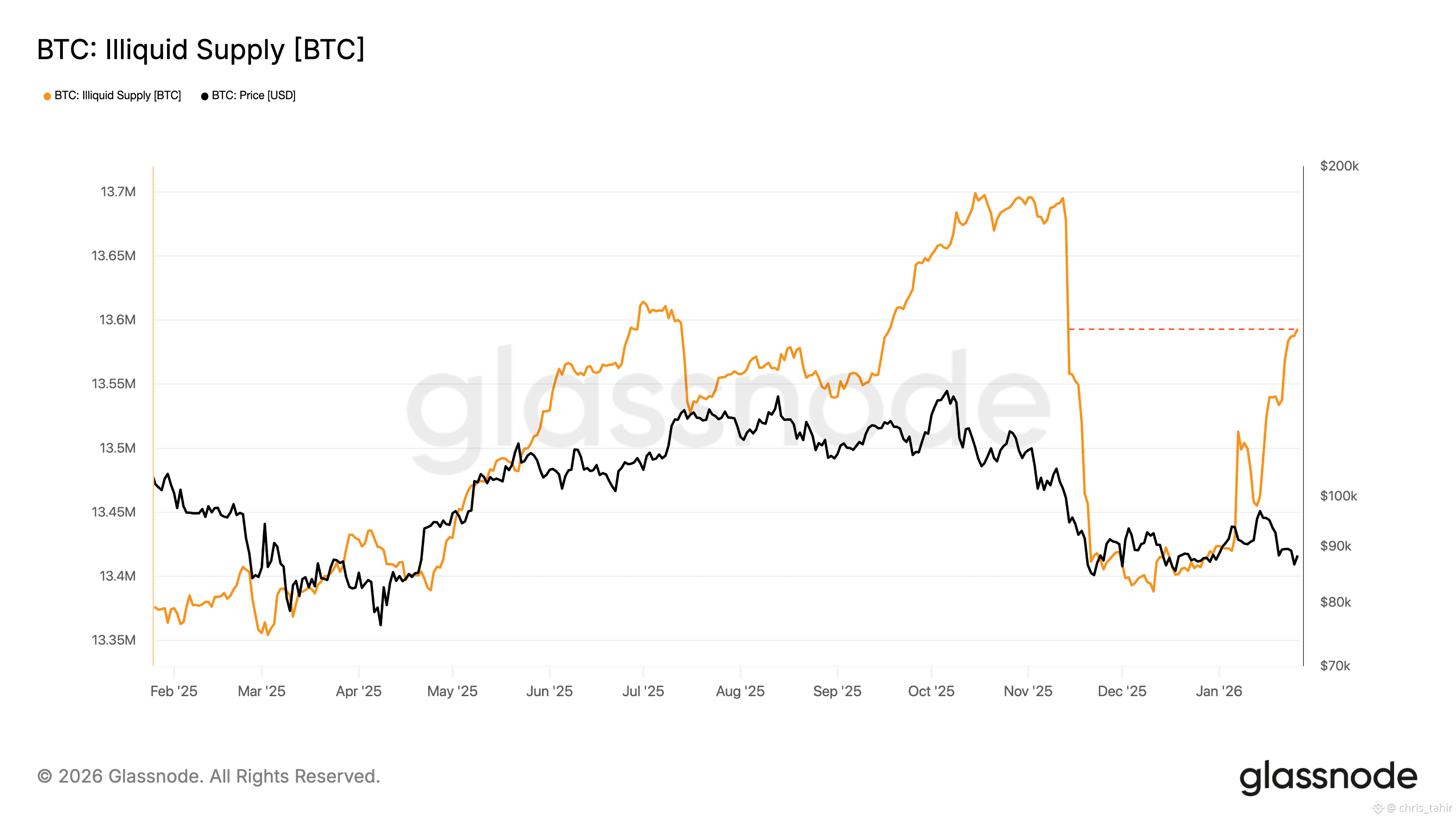Select the Jan '26 x-axis label

click(x=1218, y=691)
